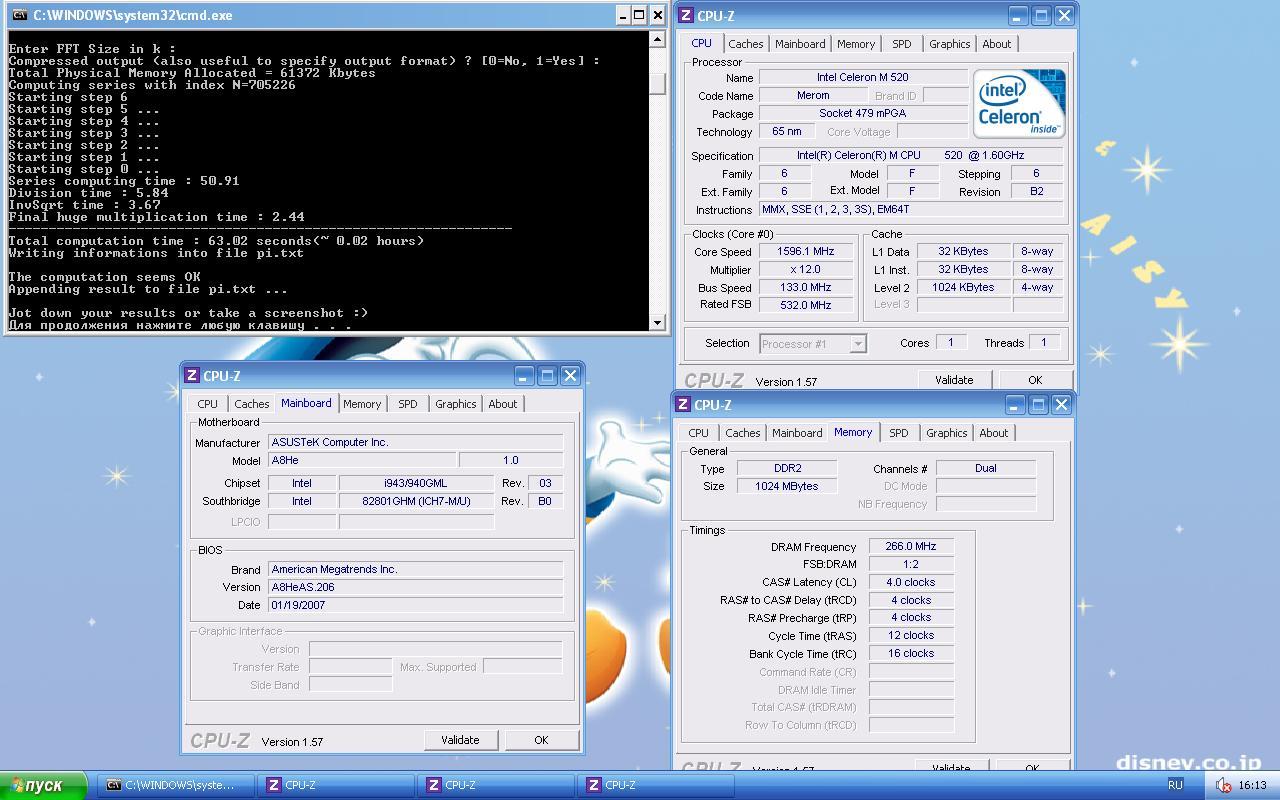This screenshot has height=800, width=1280.
Task: Click the 266.0 MHz DRAM frequency value
Action: [x=911, y=547]
